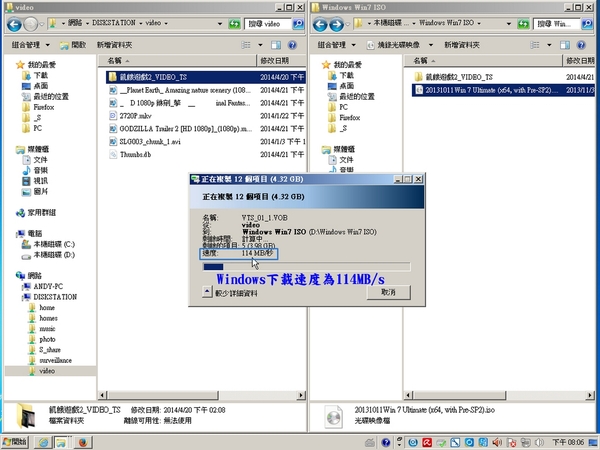Viewport: 600px width, 450px height.
Task: Select Win 7 Ultimate ISO file in right window
Action: point(503,90)
